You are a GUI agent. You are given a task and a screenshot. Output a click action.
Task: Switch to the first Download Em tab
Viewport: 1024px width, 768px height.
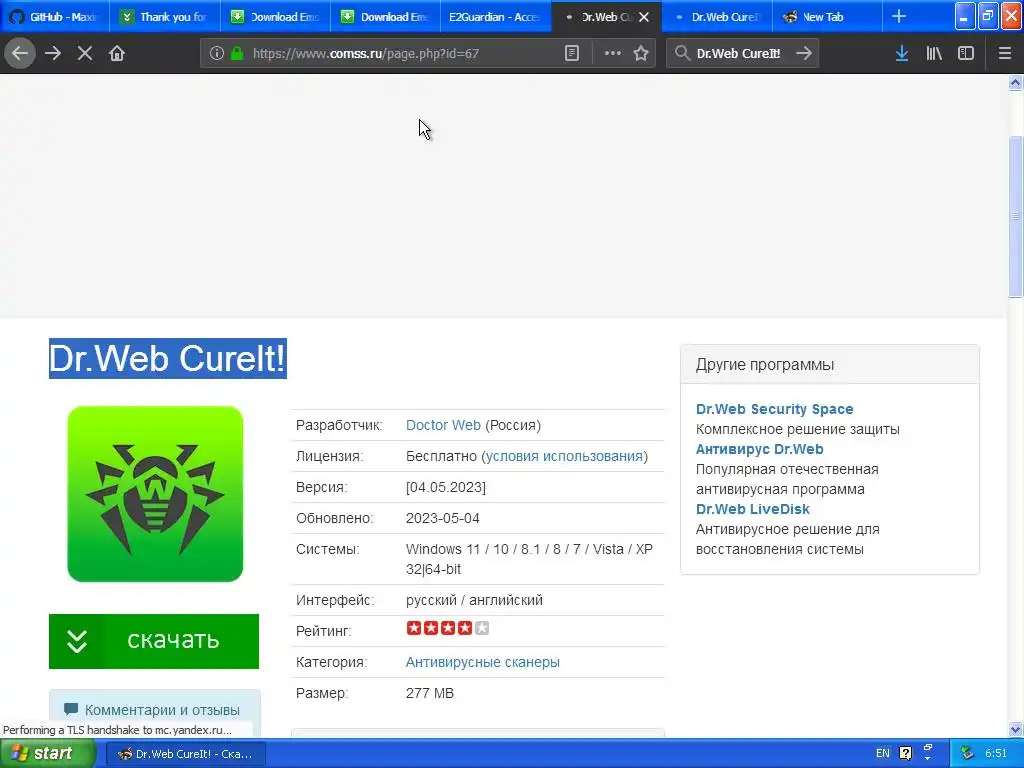[276, 17]
